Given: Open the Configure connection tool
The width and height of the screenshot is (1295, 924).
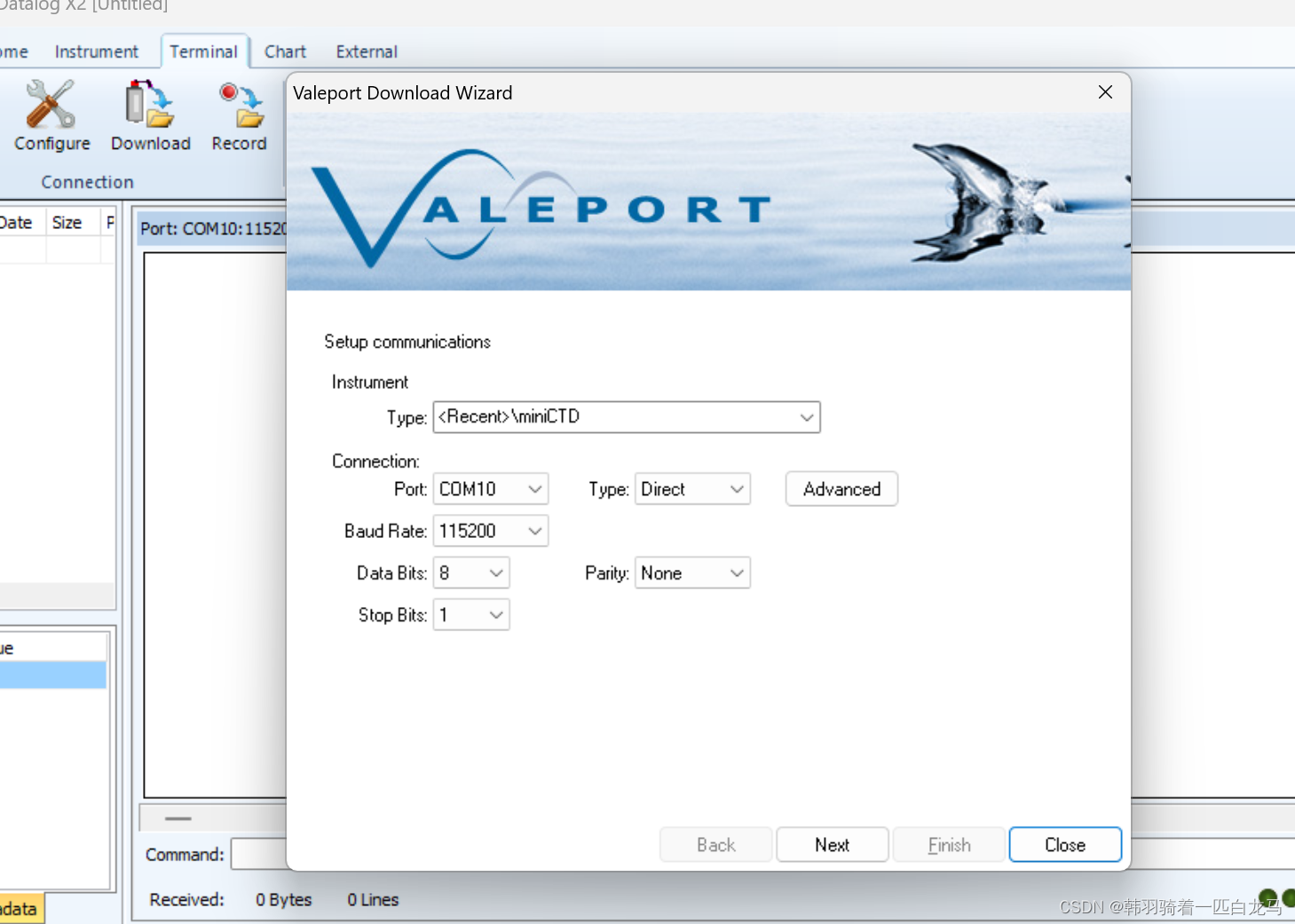Looking at the screenshot, I should pyautogui.click(x=51, y=115).
